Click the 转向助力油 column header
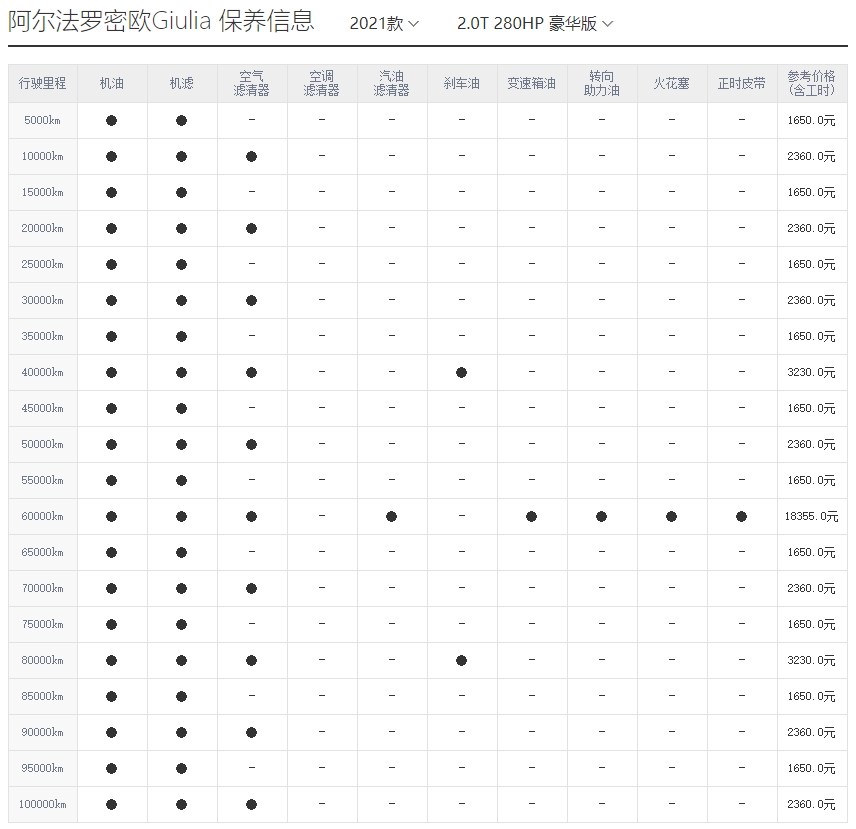The height and width of the screenshot is (829, 856). click(x=602, y=84)
